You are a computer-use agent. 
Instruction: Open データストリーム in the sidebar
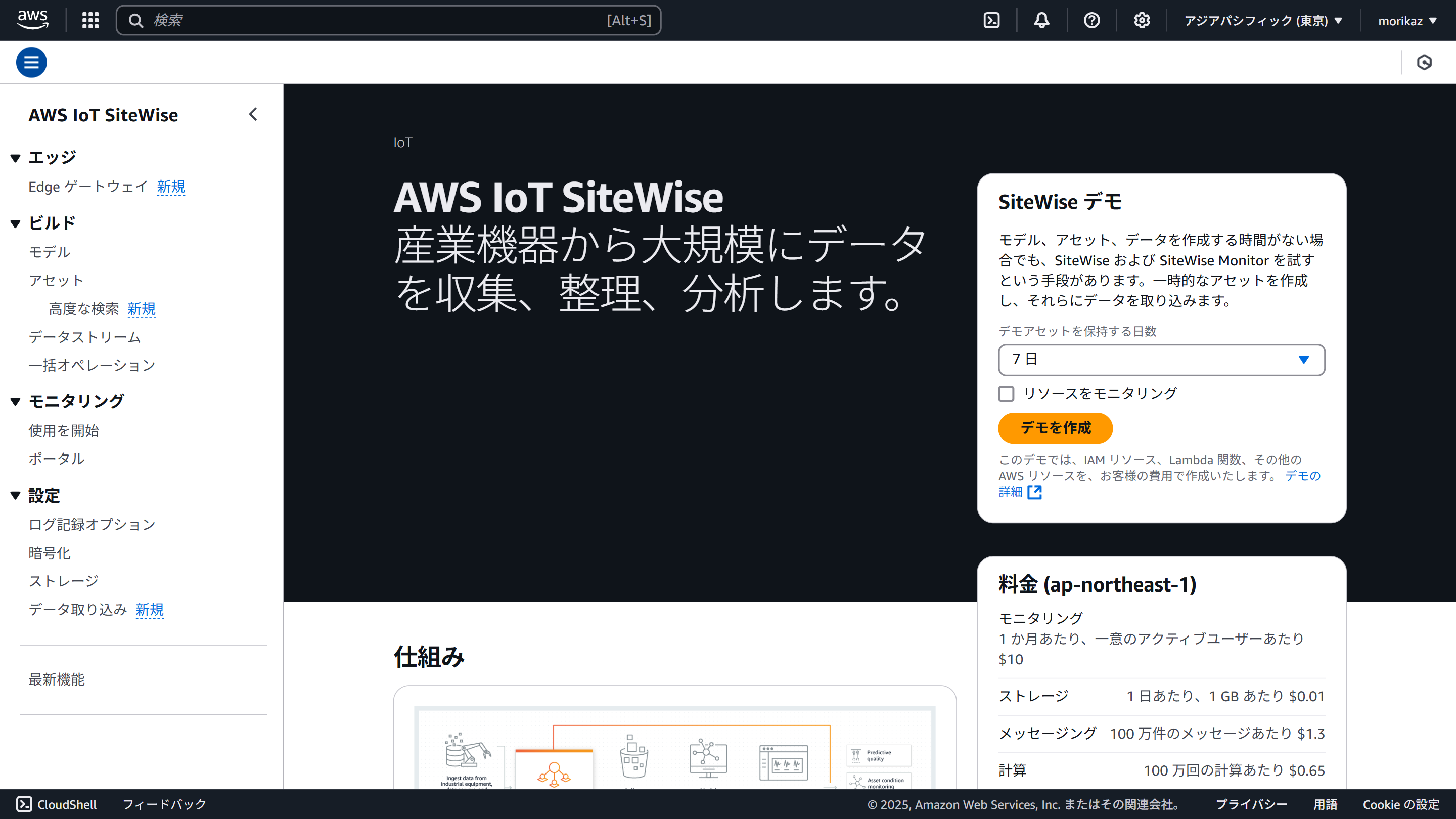coord(85,337)
